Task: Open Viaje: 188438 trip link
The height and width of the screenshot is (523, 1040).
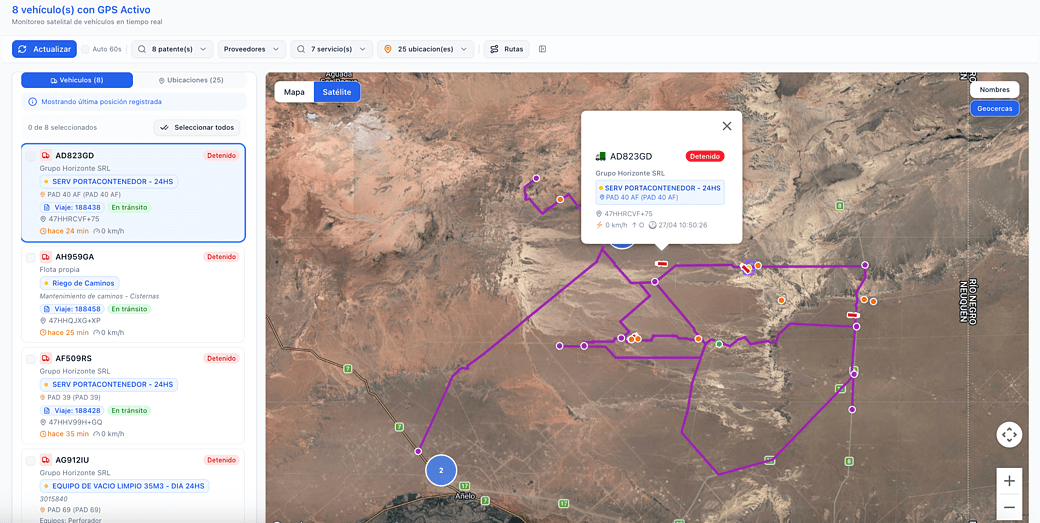Action: tap(72, 207)
